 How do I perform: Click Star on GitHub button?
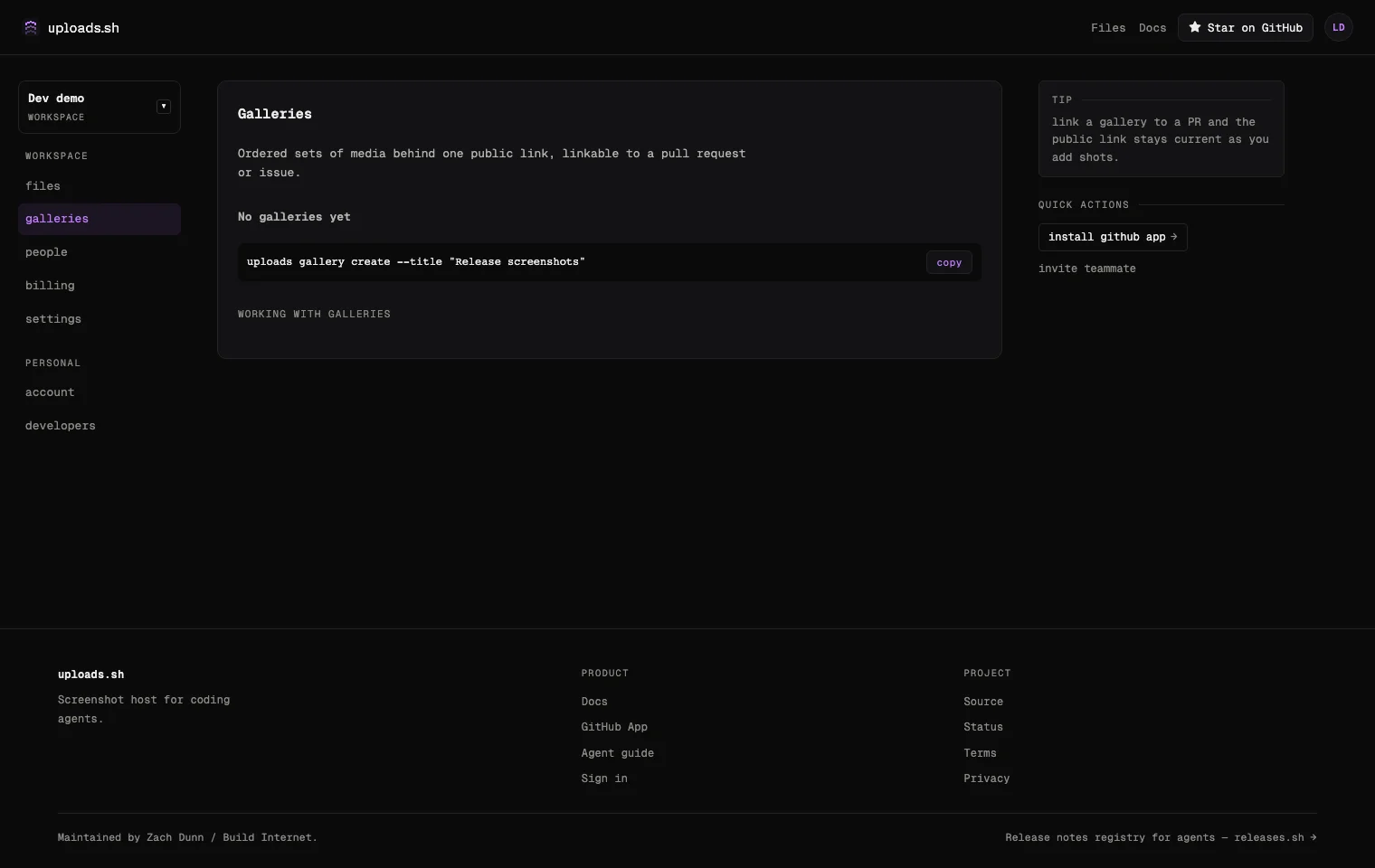coord(1245,27)
